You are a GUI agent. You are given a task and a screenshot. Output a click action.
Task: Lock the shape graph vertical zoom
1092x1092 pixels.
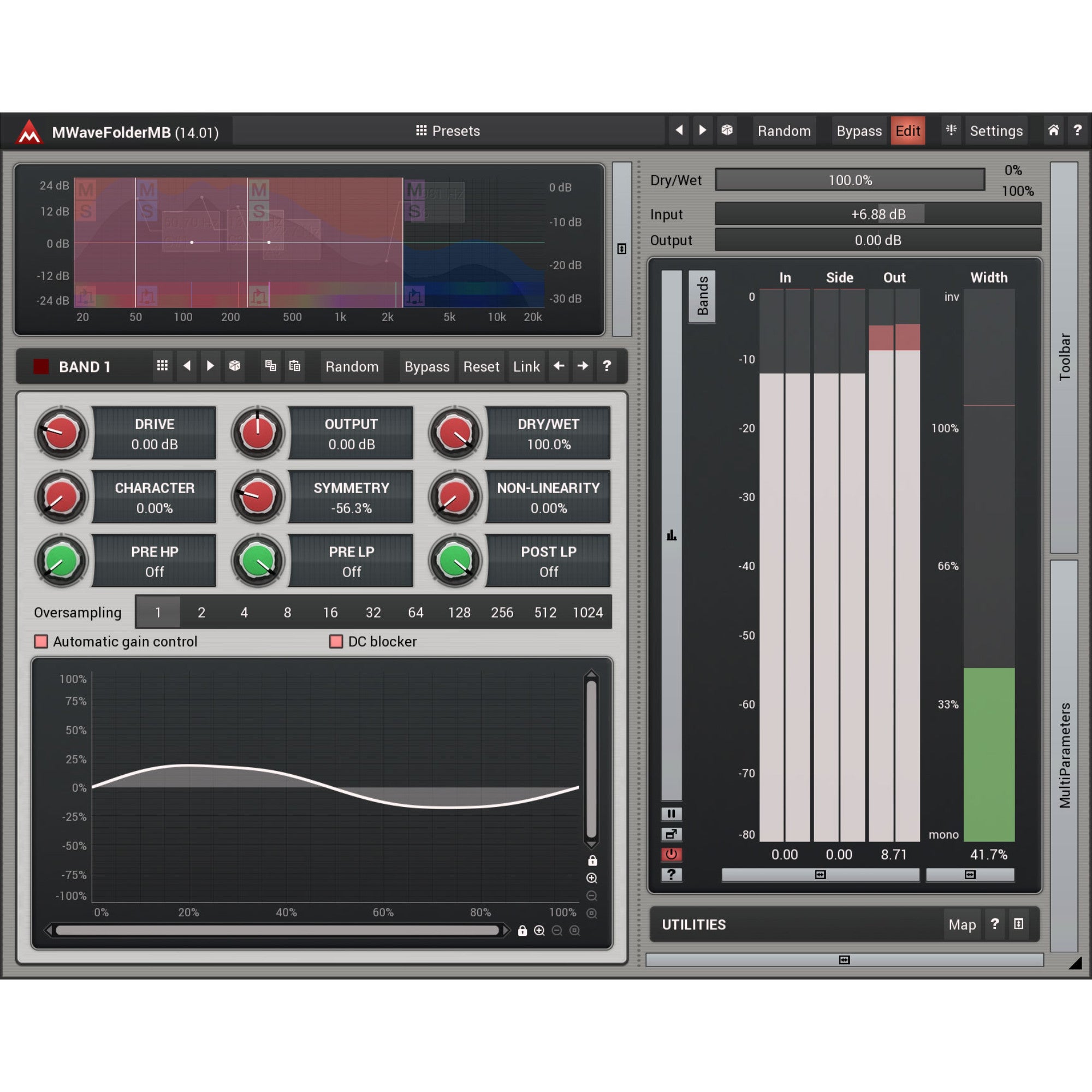point(592,860)
